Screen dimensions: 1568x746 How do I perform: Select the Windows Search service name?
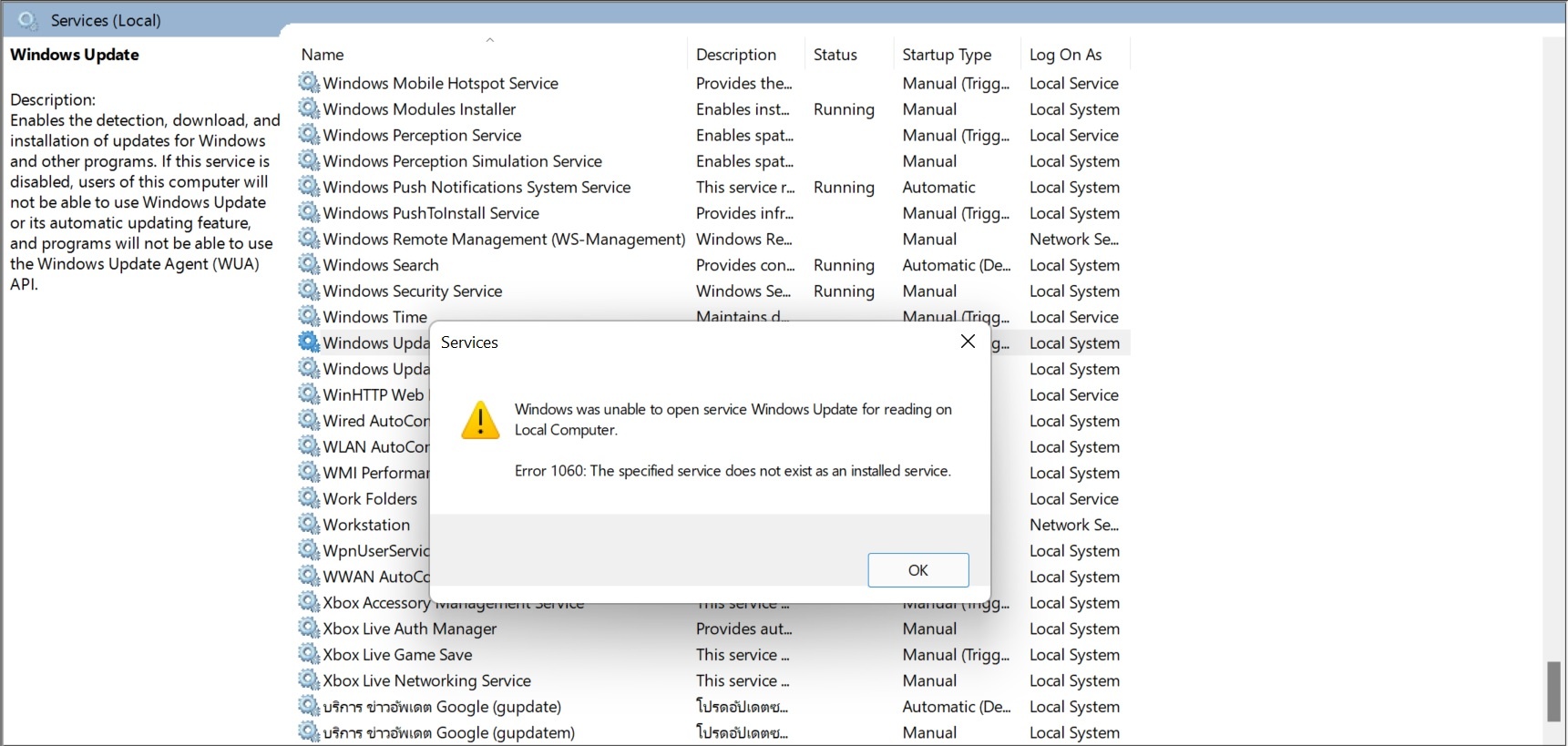[x=381, y=265]
